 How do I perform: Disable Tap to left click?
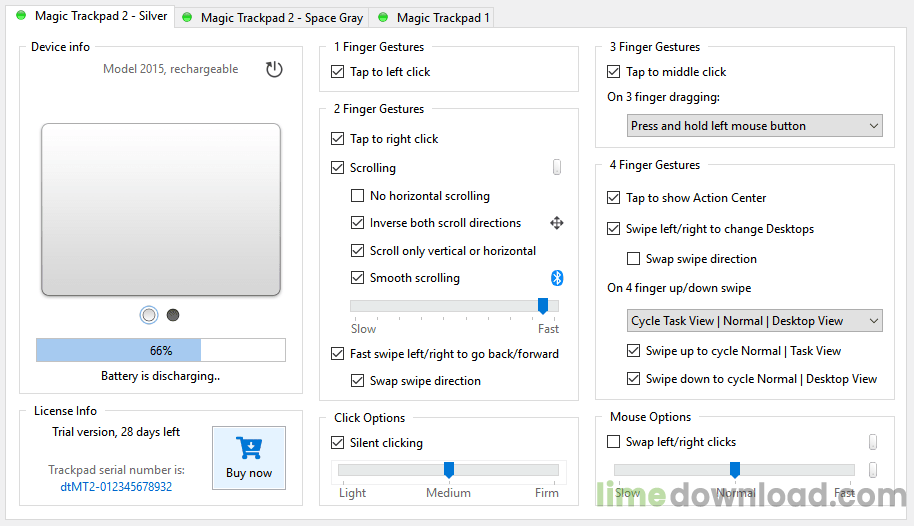(x=338, y=72)
